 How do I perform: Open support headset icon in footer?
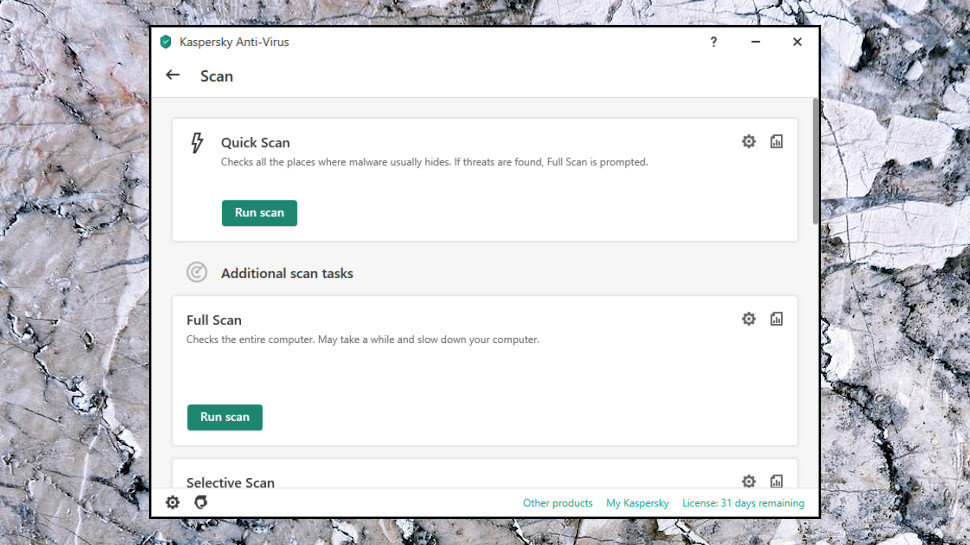(x=200, y=502)
